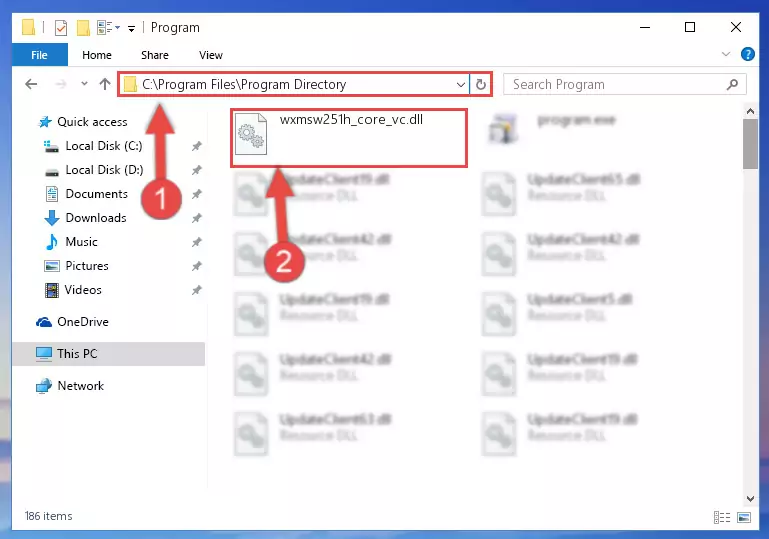The height and width of the screenshot is (539, 769).
Task: Click the Music note icon
Action: click(x=51, y=242)
